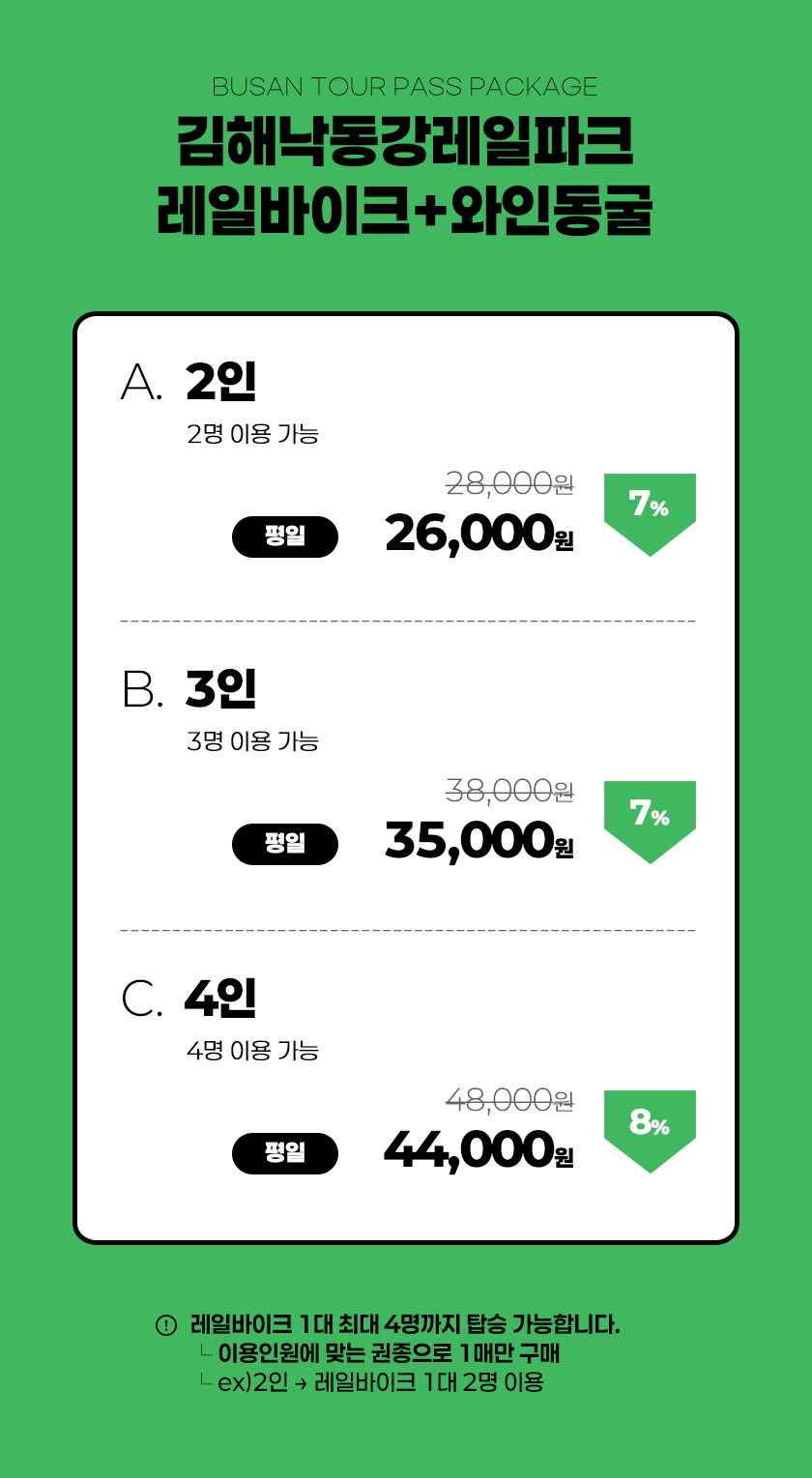
Task: Click the 4명 이용 가능 description
Action: click(x=252, y=1050)
